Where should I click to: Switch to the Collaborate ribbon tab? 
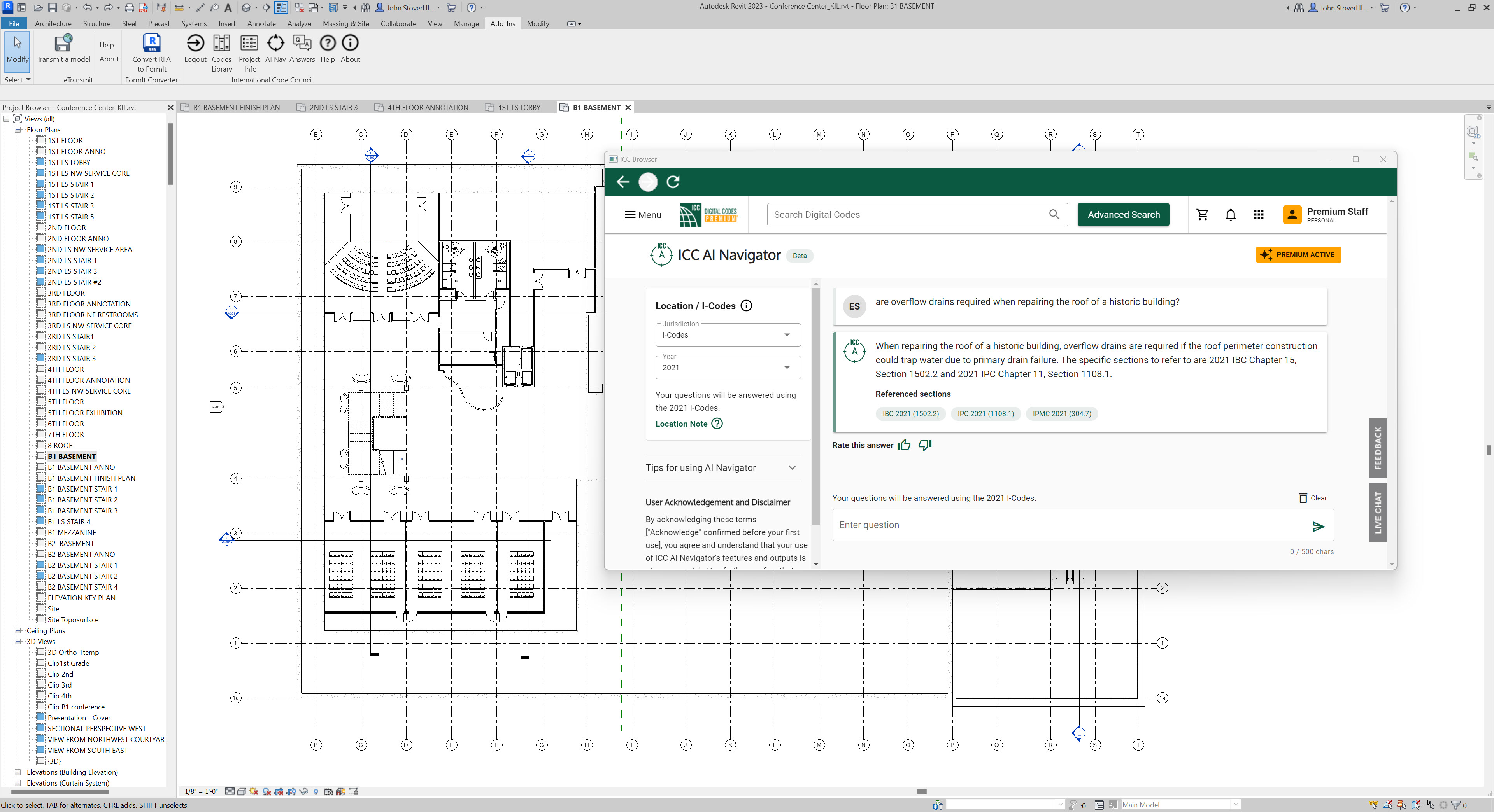pyautogui.click(x=398, y=24)
